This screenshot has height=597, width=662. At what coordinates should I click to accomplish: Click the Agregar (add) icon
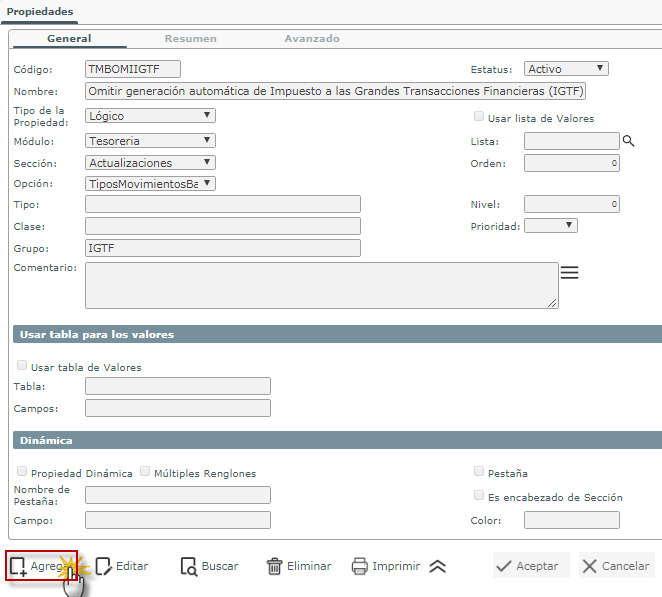[x=18, y=566]
